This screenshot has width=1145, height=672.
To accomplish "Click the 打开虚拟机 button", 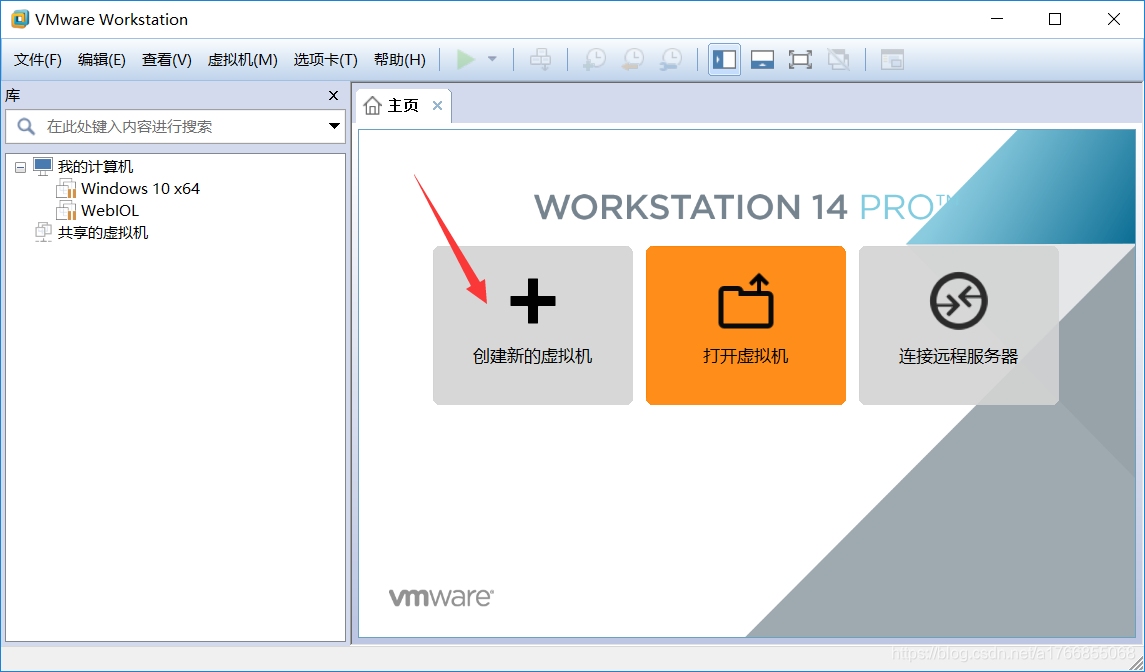I will click(746, 325).
